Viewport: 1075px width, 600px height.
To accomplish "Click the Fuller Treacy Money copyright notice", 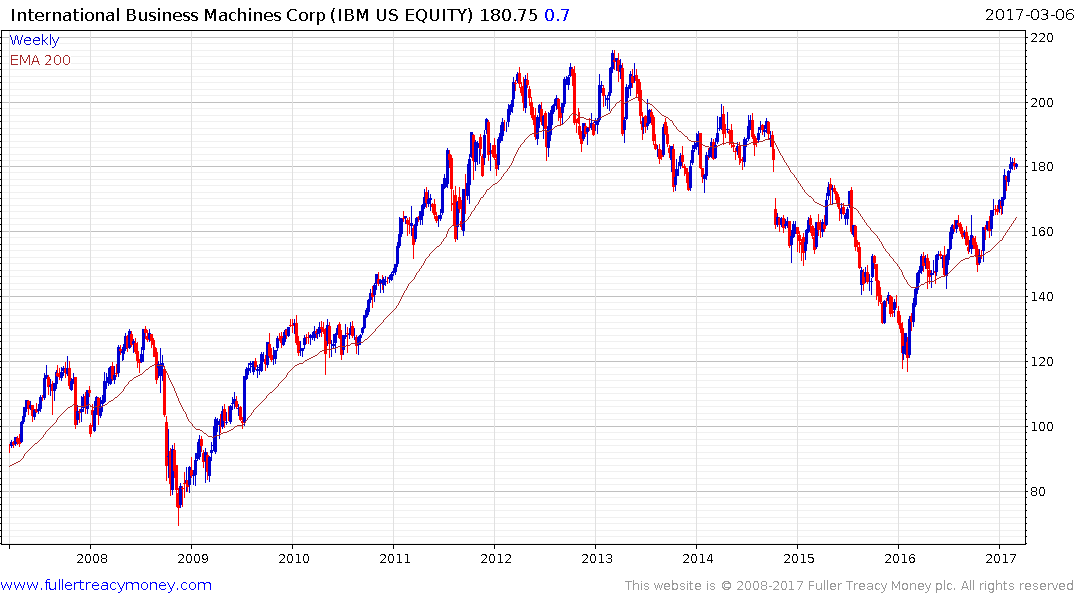I will [x=849, y=586].
